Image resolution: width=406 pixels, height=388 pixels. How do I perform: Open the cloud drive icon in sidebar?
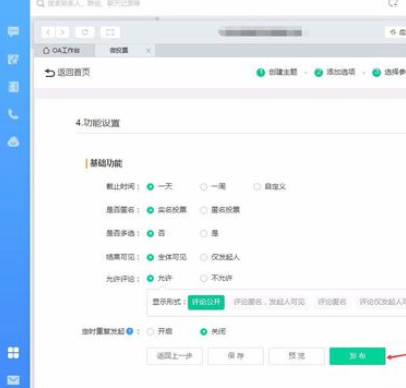point(13,142)
